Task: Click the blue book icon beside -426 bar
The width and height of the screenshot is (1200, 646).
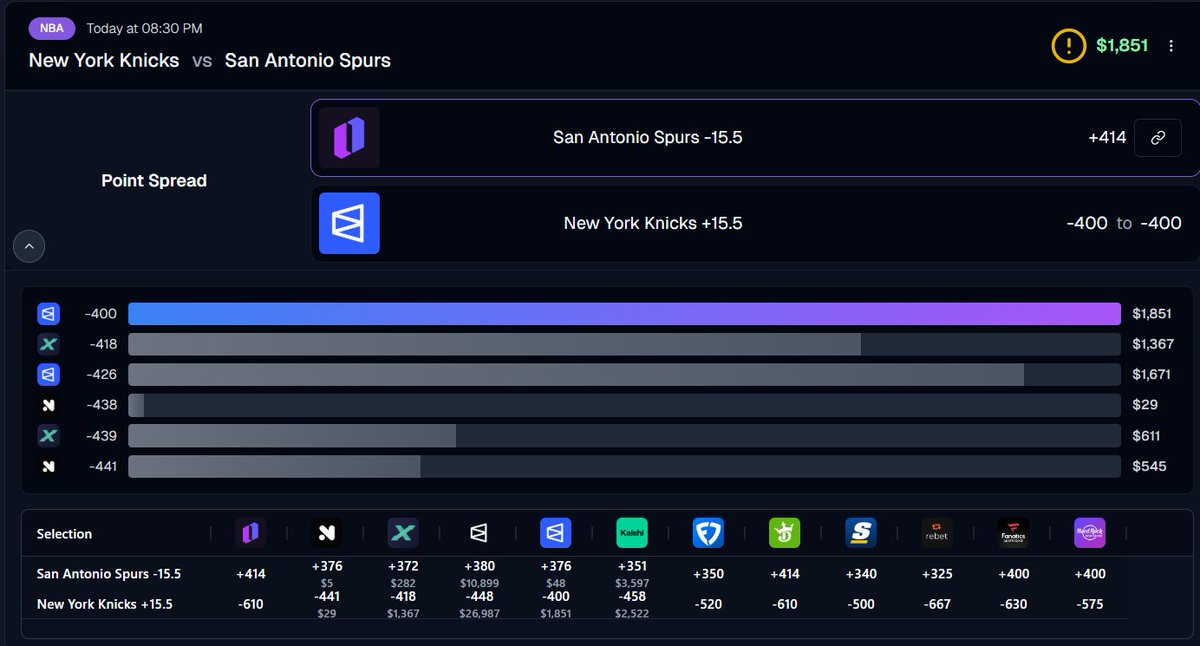Action: click(x=48, y=375)
